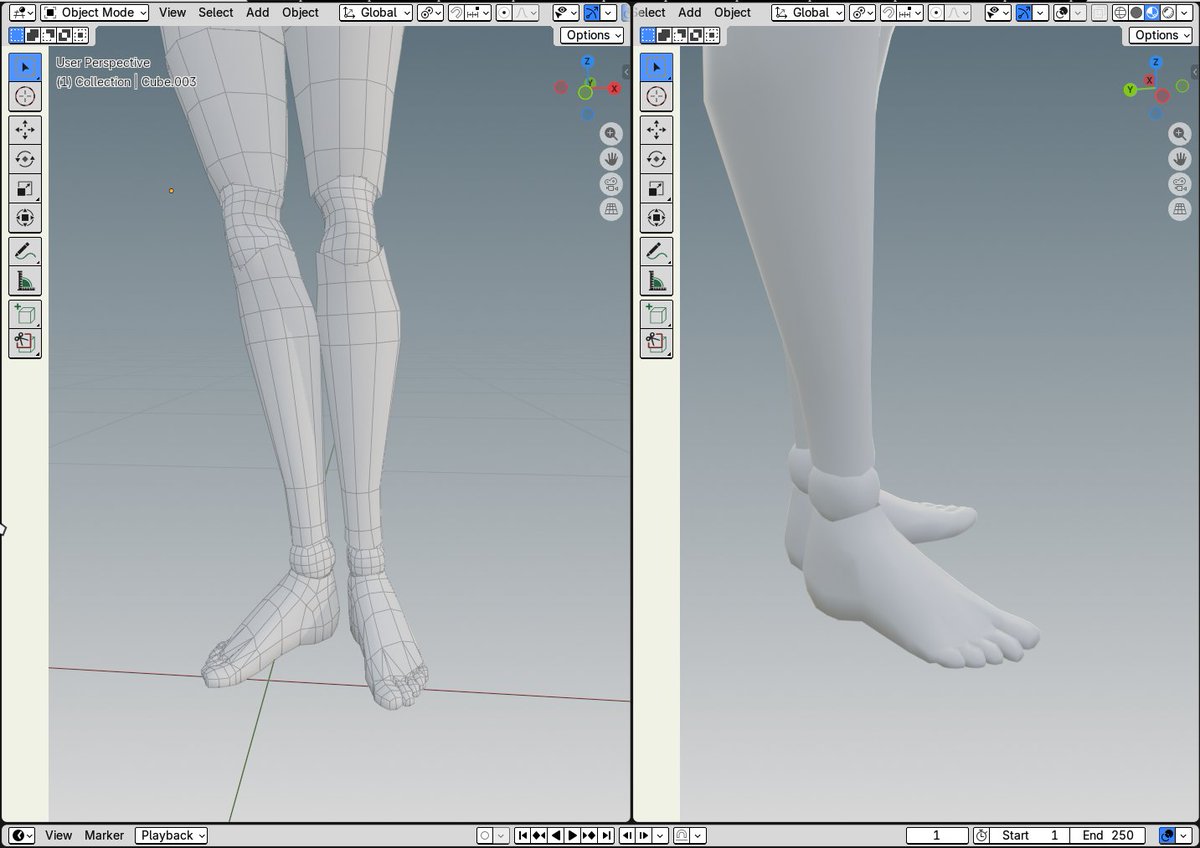
Task: Toggle X-ray mode in right viewport header
Action: [1100, 13]
